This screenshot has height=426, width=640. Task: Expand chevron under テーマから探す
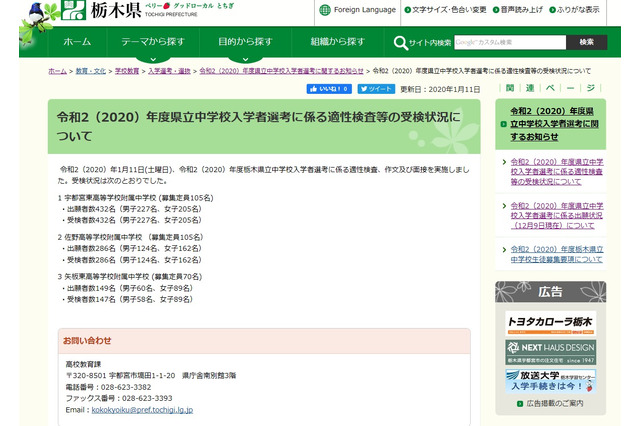[153, 59]
